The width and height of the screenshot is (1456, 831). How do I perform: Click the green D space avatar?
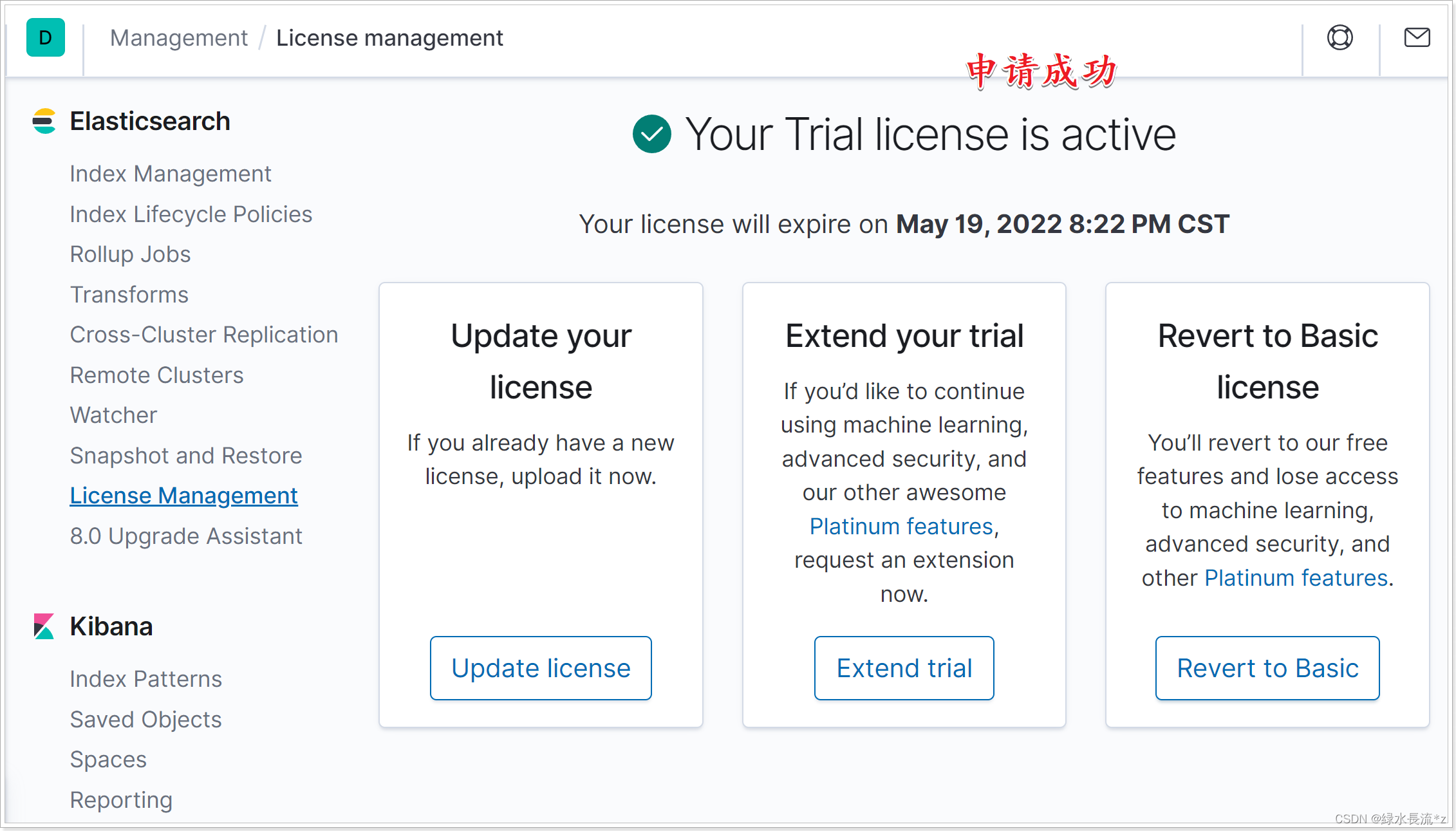tap(45, 38)
